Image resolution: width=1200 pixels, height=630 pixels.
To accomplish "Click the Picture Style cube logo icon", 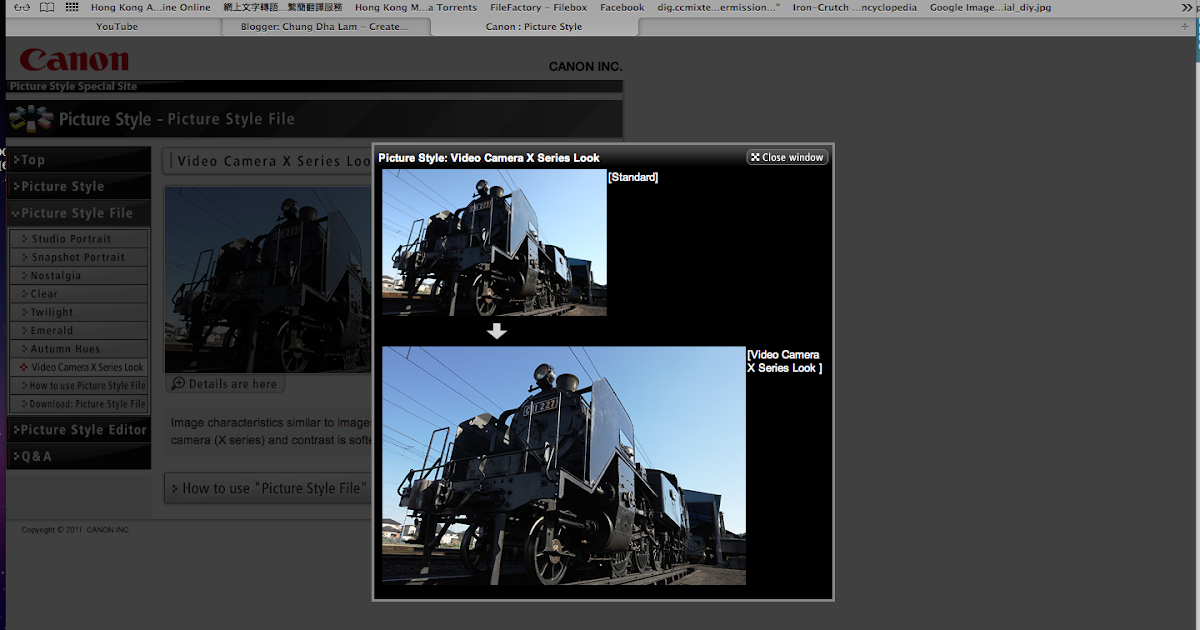I will pos(31,119).
